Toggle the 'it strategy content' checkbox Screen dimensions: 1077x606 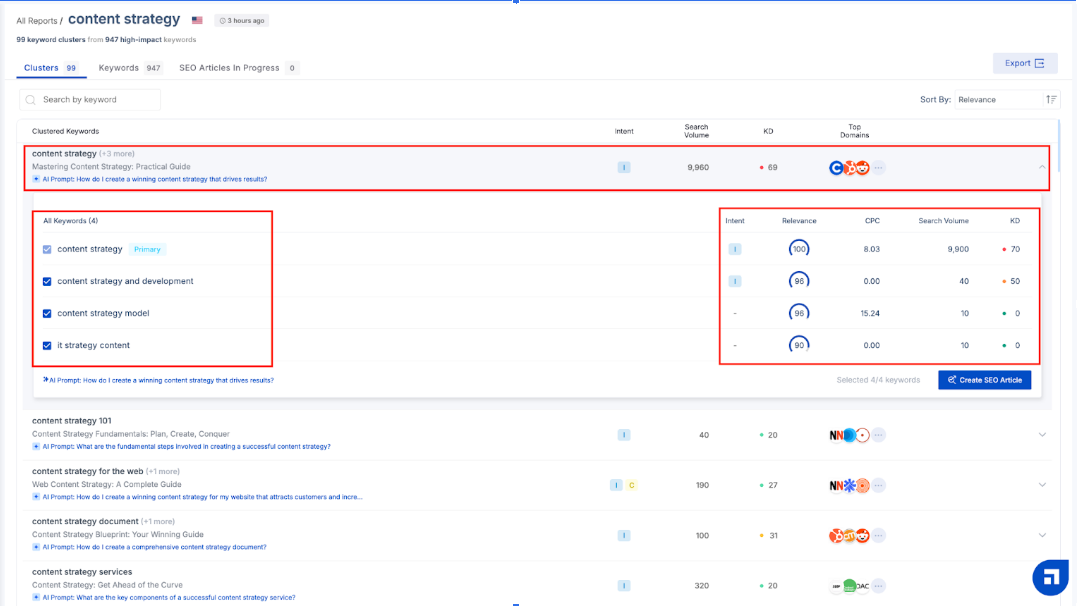(x=47, y=345)
